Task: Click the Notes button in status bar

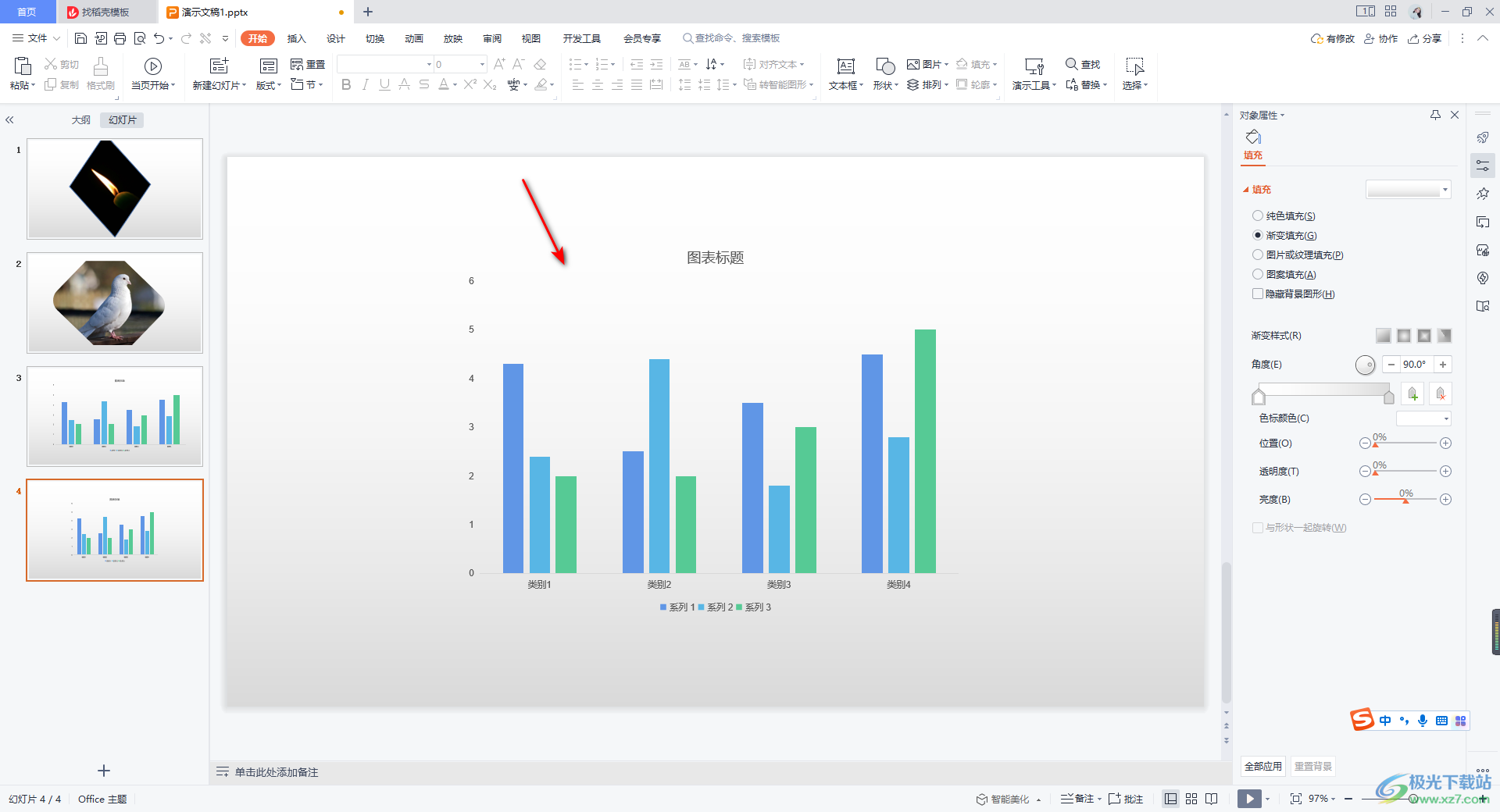Action: tap(1077, 799)
